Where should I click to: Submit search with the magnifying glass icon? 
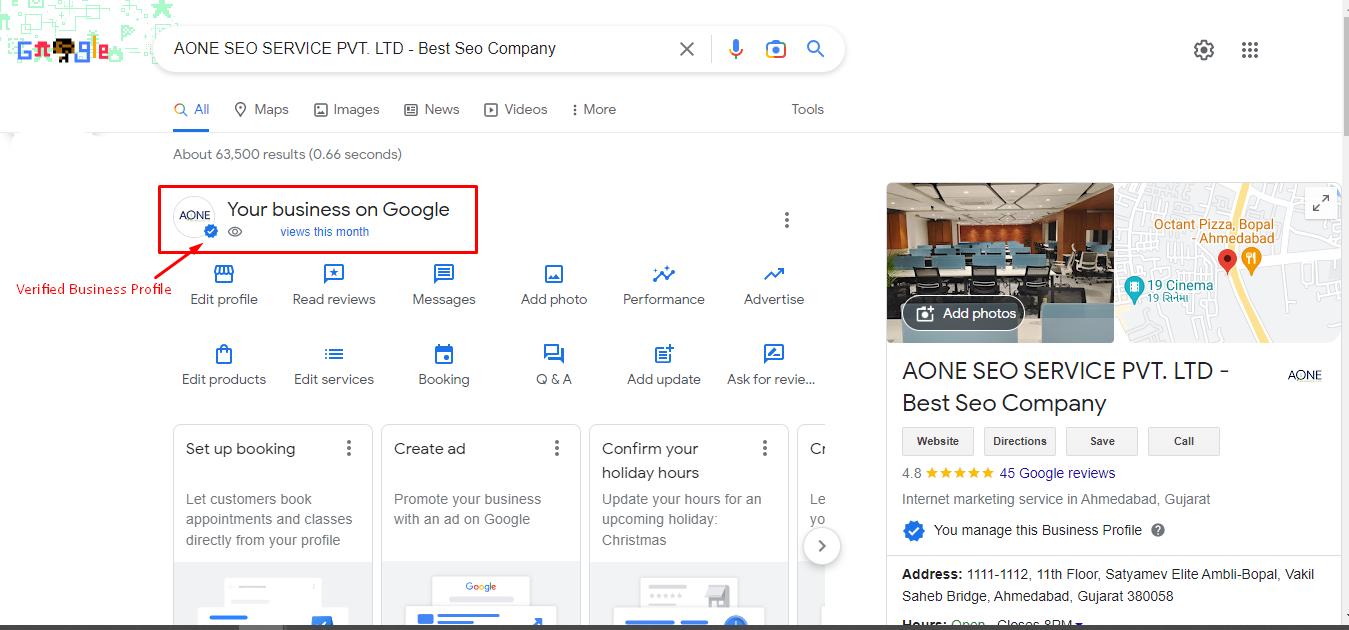(816, 49)
